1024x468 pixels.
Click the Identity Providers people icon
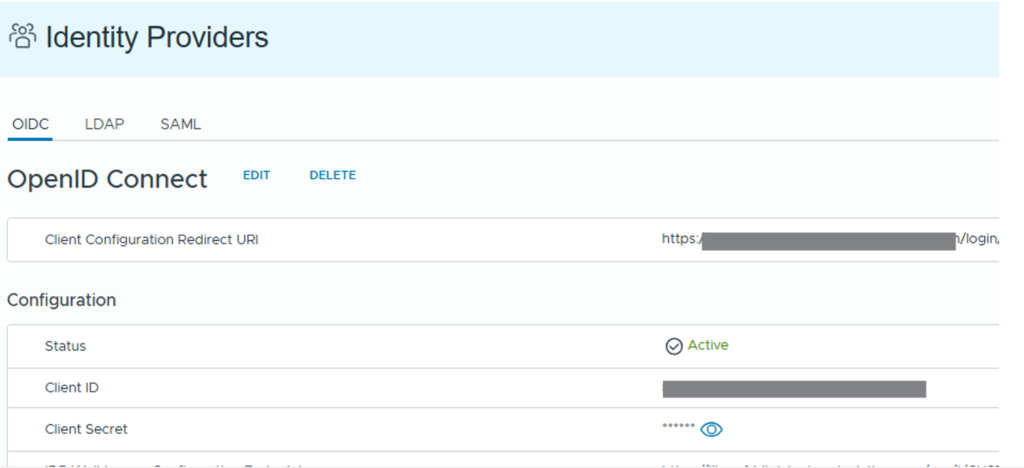click(x=23, y=37)
